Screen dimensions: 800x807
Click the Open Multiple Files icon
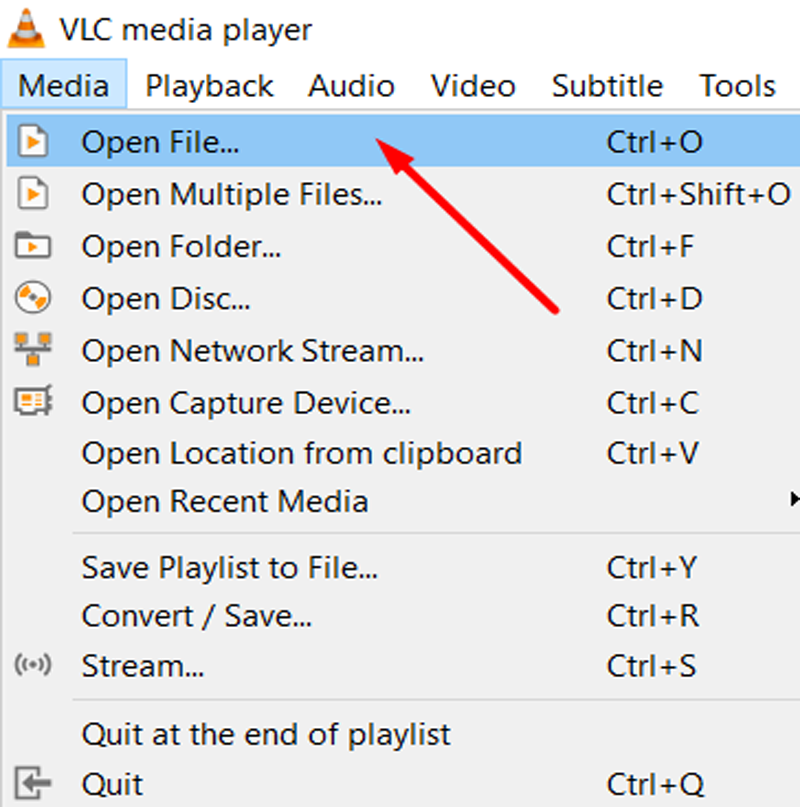(x=33, y=193)
